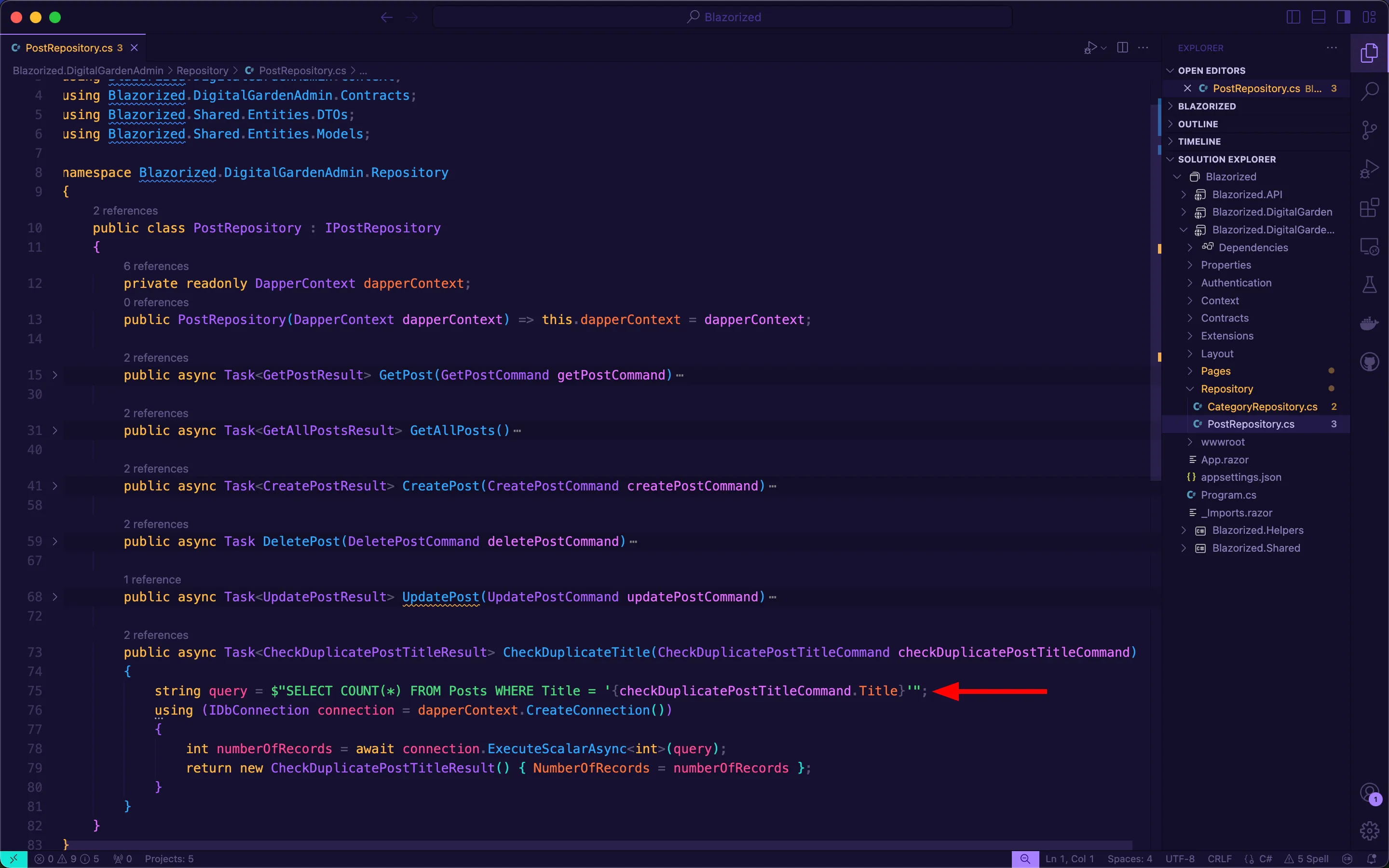1389x868 pixels.
Task: Open the GitHub view
Action: 1370,362
